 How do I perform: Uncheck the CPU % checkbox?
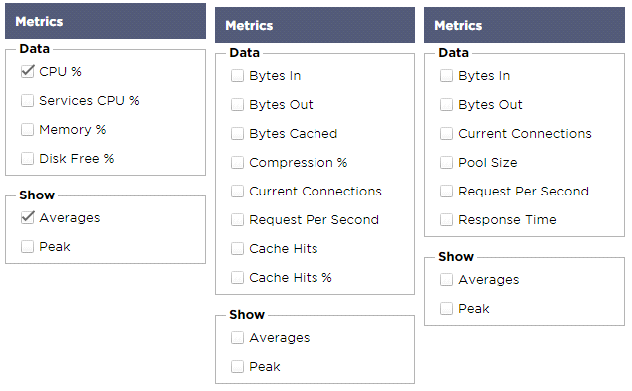coord(27,72)
